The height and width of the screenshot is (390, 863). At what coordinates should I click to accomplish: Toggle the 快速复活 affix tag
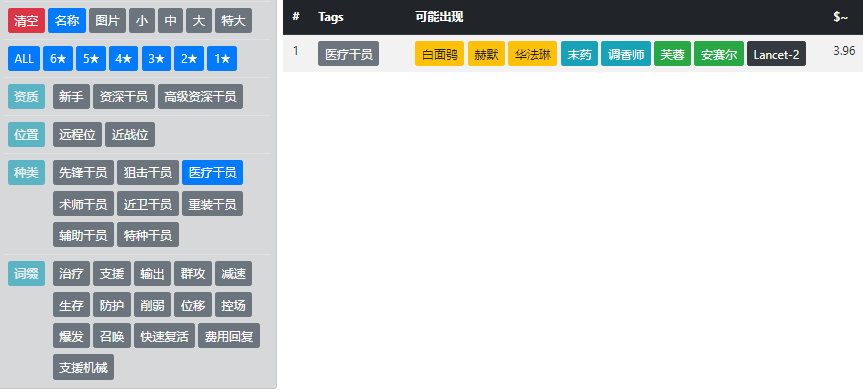[165, 336]
